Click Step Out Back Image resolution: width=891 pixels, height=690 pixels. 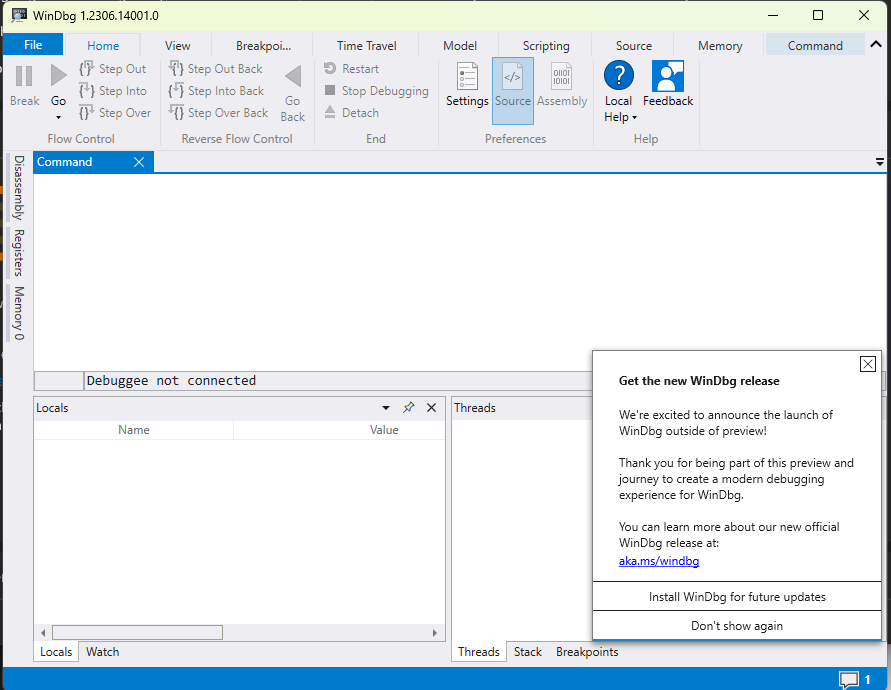215,69
